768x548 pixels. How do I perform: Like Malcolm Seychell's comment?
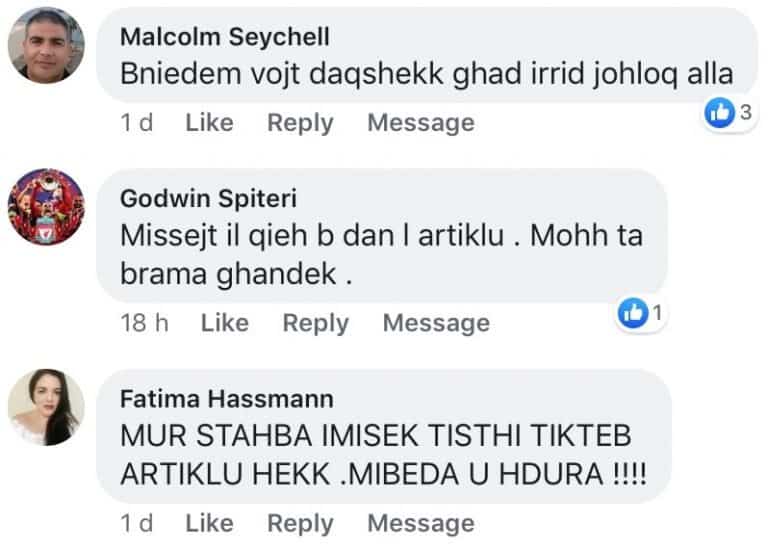click(x=209, y=123)
